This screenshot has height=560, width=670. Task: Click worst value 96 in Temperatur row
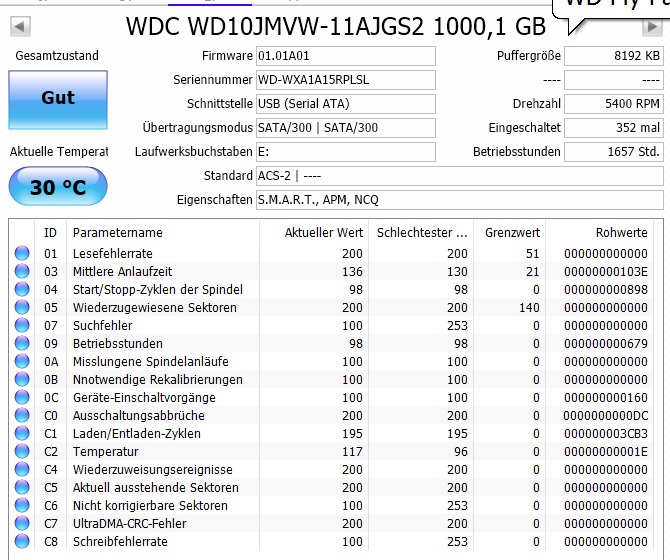[461, 452]
